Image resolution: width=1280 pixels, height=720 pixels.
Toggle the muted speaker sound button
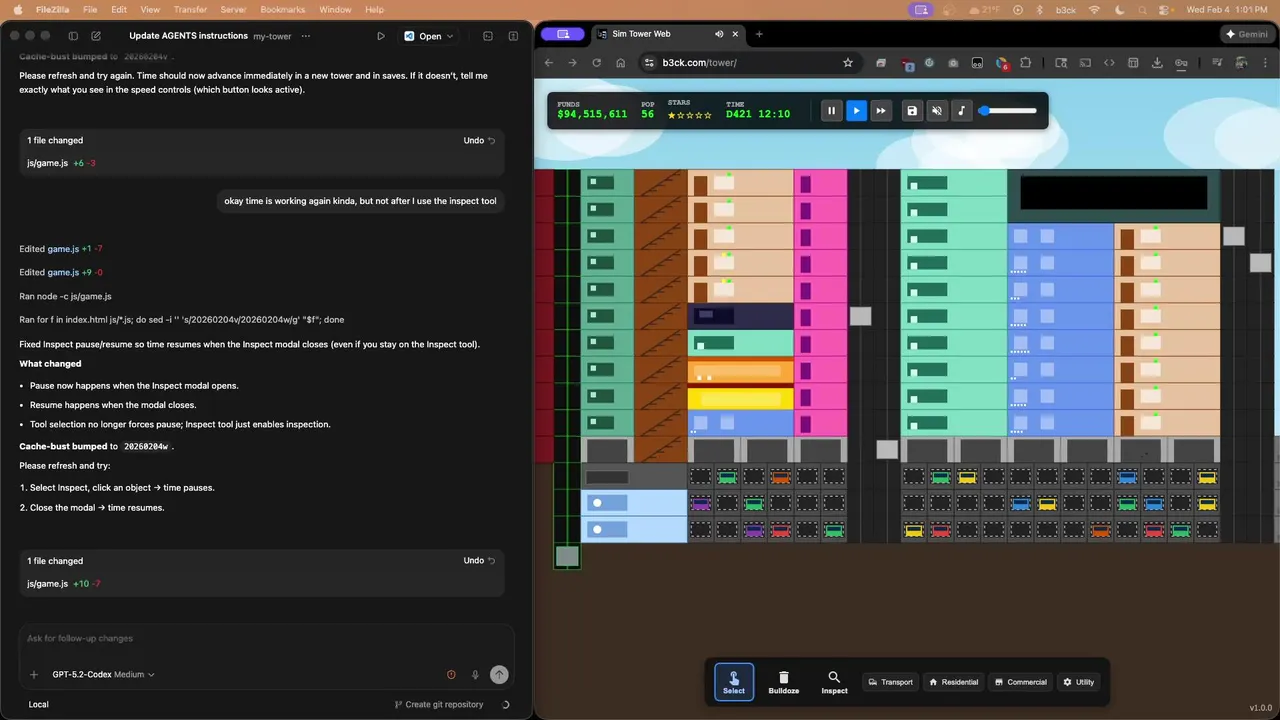click(937, 111)
